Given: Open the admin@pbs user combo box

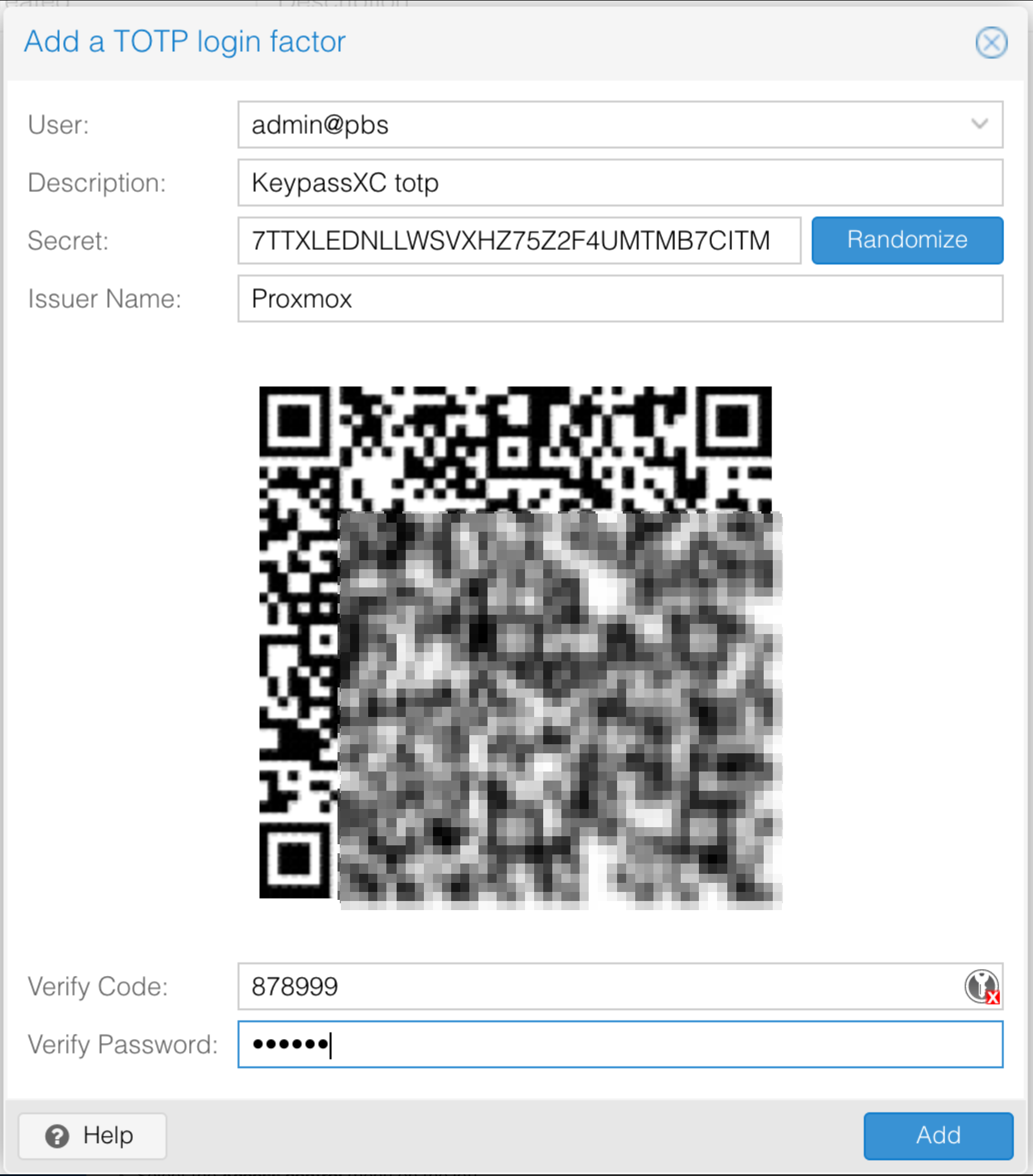Looking at the screenshot, I should click(620, 124).
